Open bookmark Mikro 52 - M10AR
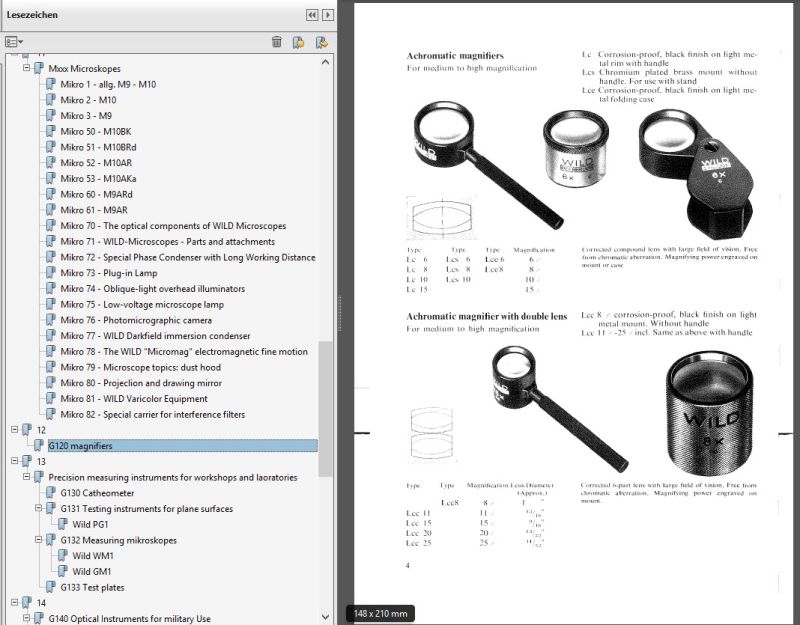The image size is (800, 625). click(96, 163)
